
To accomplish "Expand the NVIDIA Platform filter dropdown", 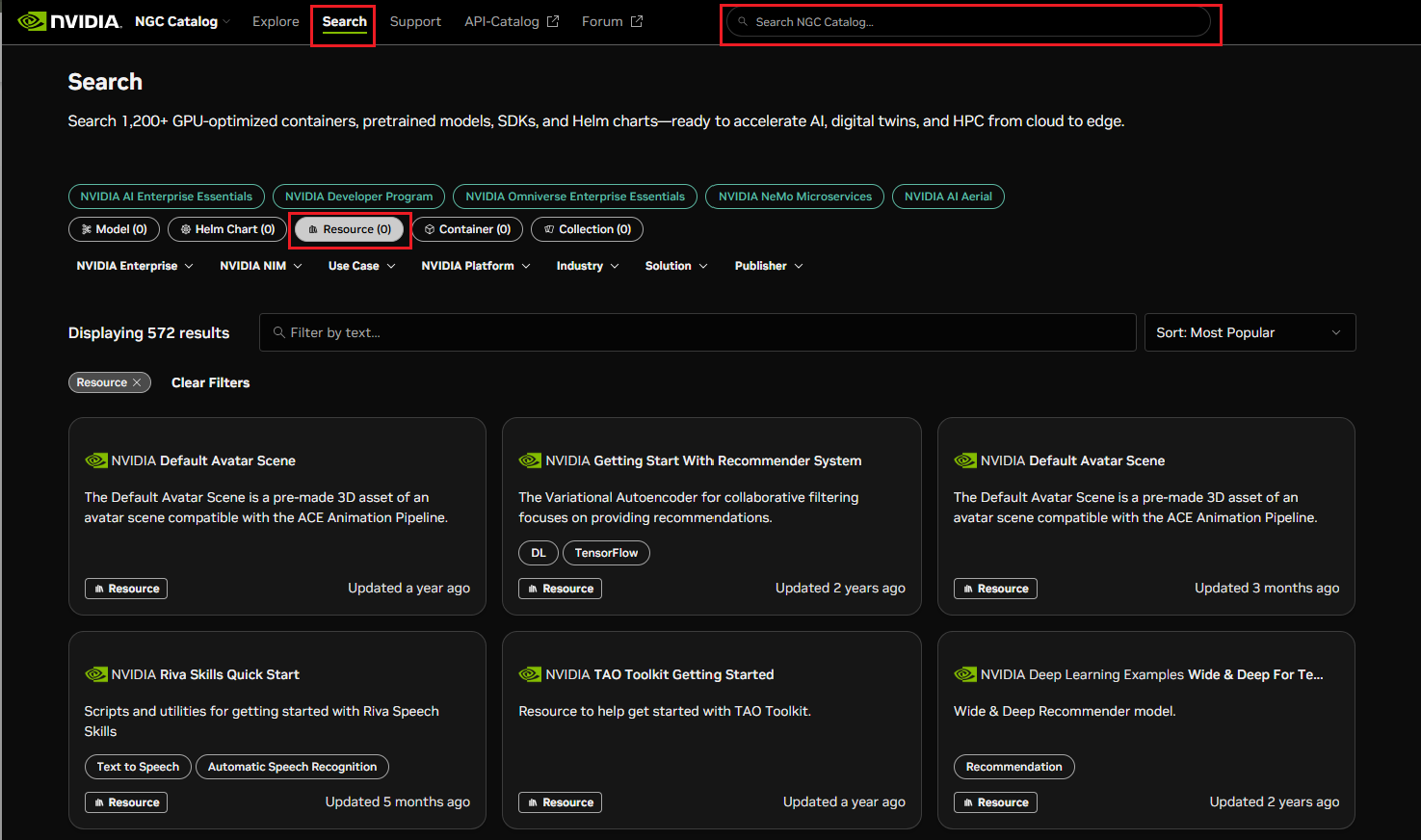I will coord(476,266).
